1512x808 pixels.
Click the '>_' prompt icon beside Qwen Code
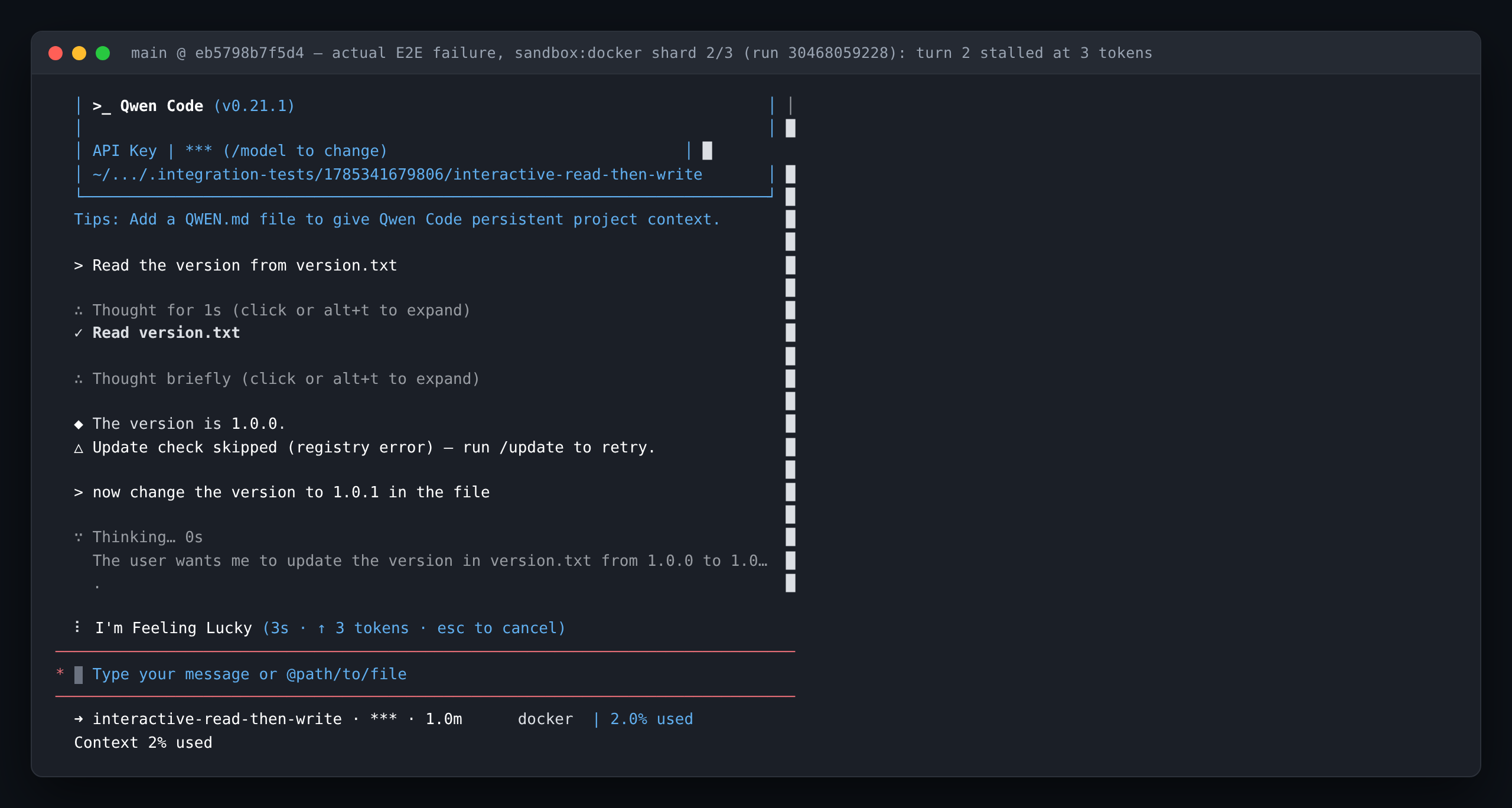(x=102, y=106)
